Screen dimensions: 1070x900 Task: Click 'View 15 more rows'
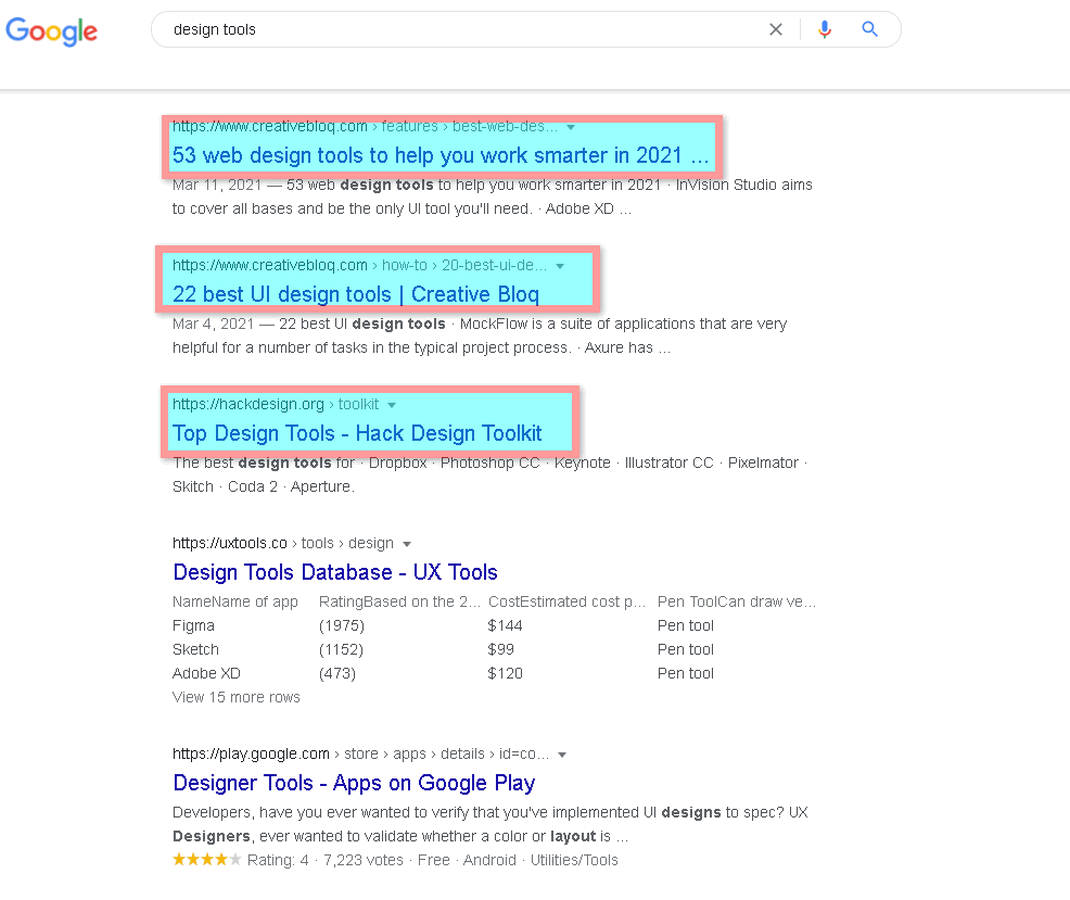(236, 697)
